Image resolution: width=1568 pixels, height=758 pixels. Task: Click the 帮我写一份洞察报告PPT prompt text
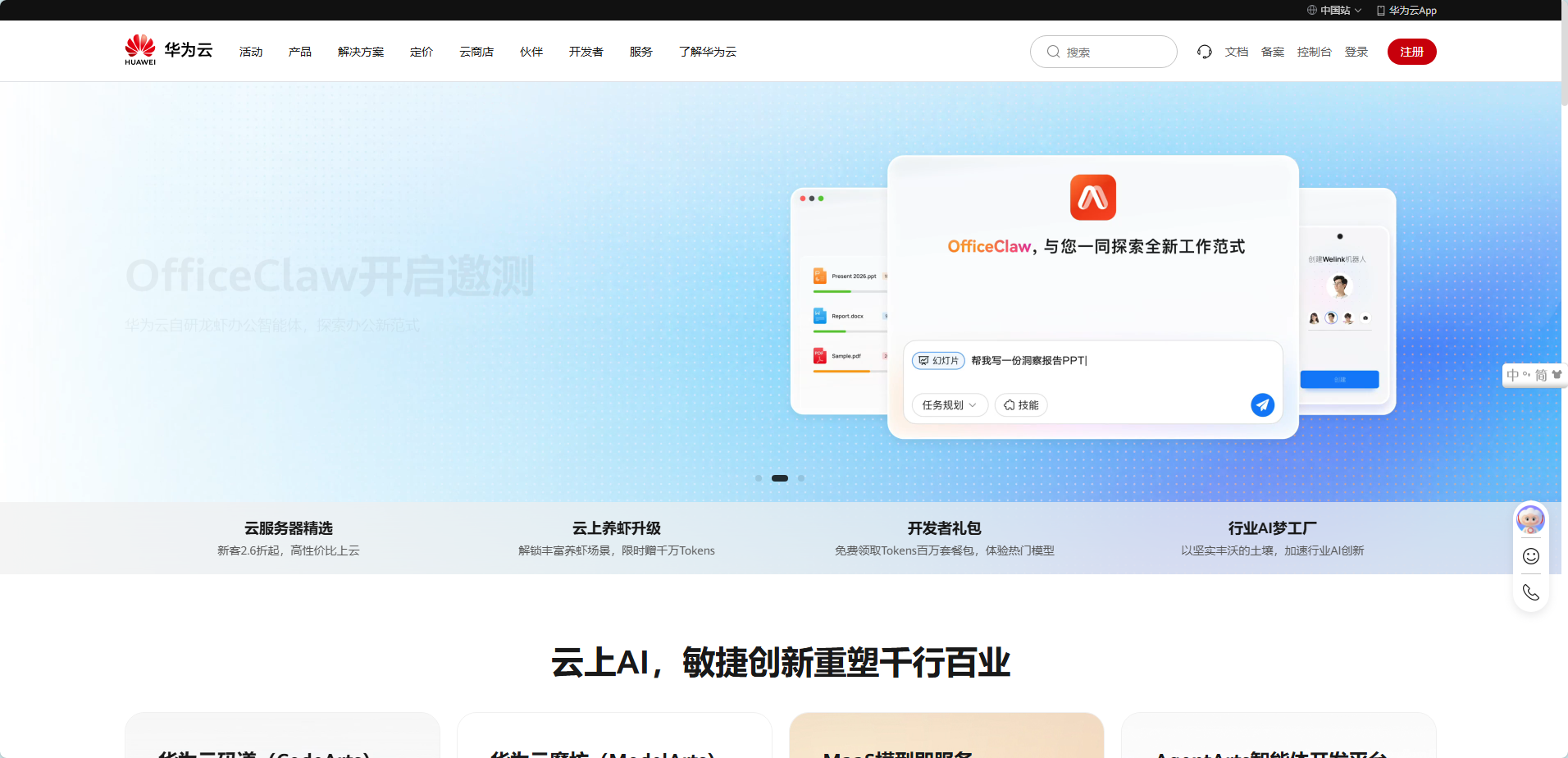(x=1029, y=360)
